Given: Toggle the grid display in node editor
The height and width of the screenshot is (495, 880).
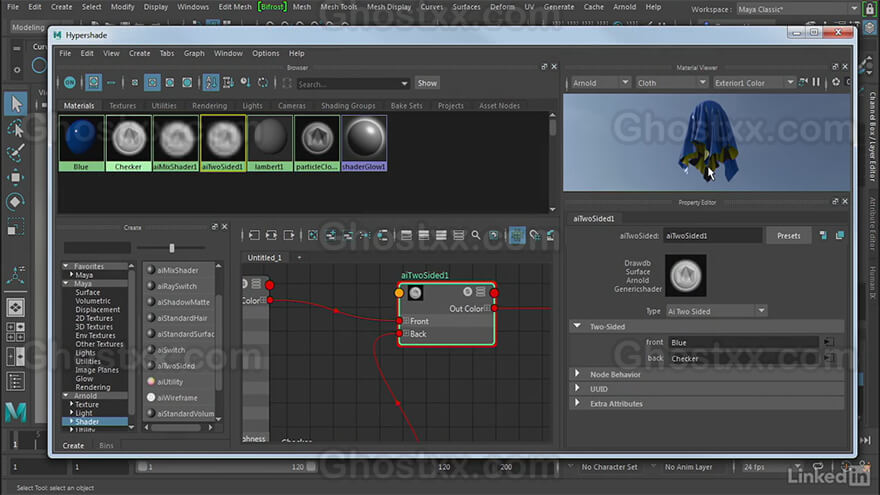Looking at the screenshot, I should click(517, 235).
